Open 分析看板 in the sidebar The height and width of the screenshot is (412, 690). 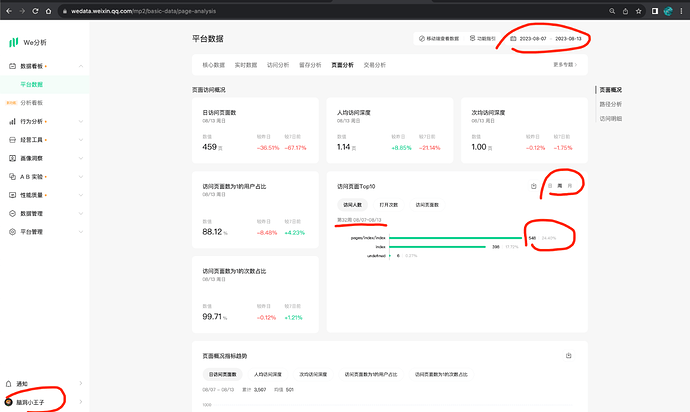click(x=31, y=103)
